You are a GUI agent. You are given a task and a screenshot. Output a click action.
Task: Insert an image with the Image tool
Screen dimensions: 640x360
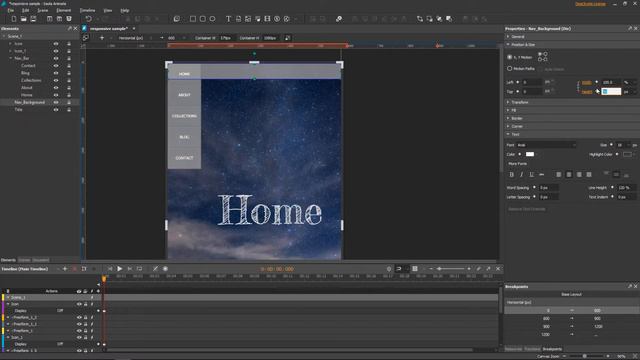[x=248, y=19]
